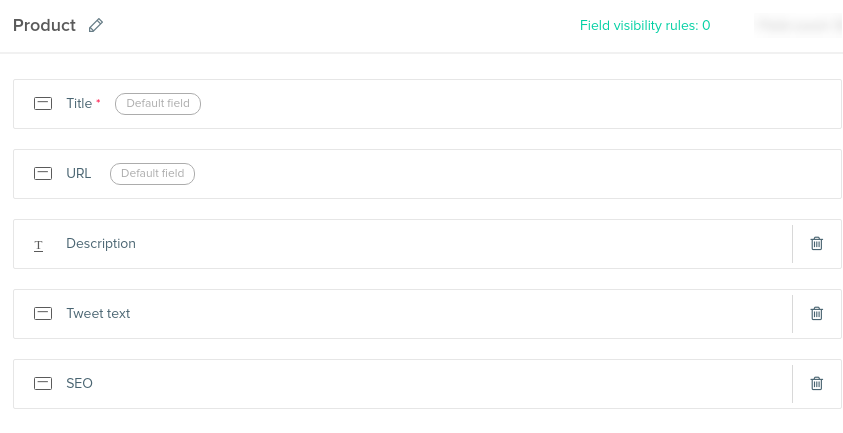843x433 pixels.
Task: Click the field icon next to Tweet text
Action: coord(43,313)
